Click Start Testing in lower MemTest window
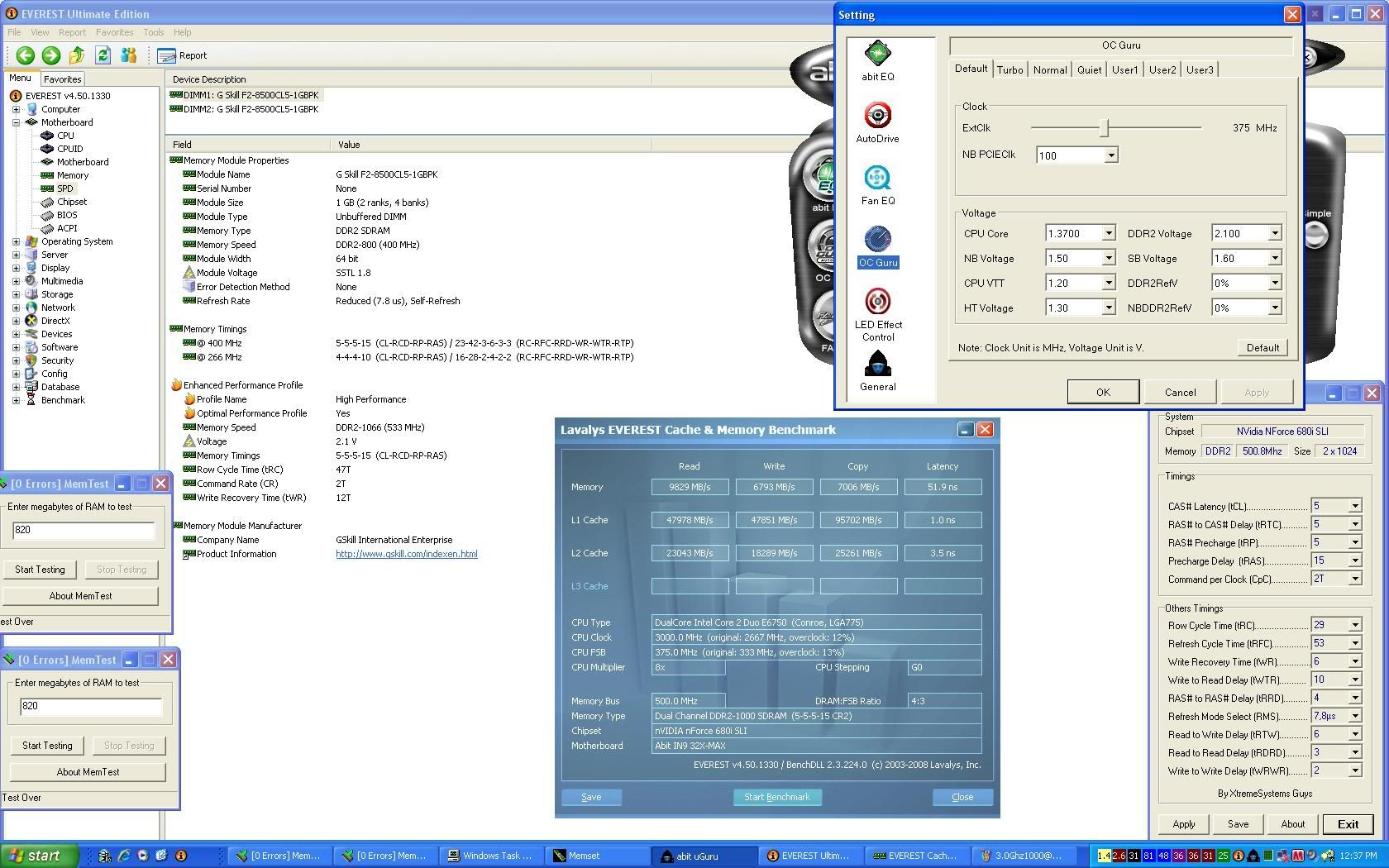Viewport: 1389px width, 868px height. [47, 746]
